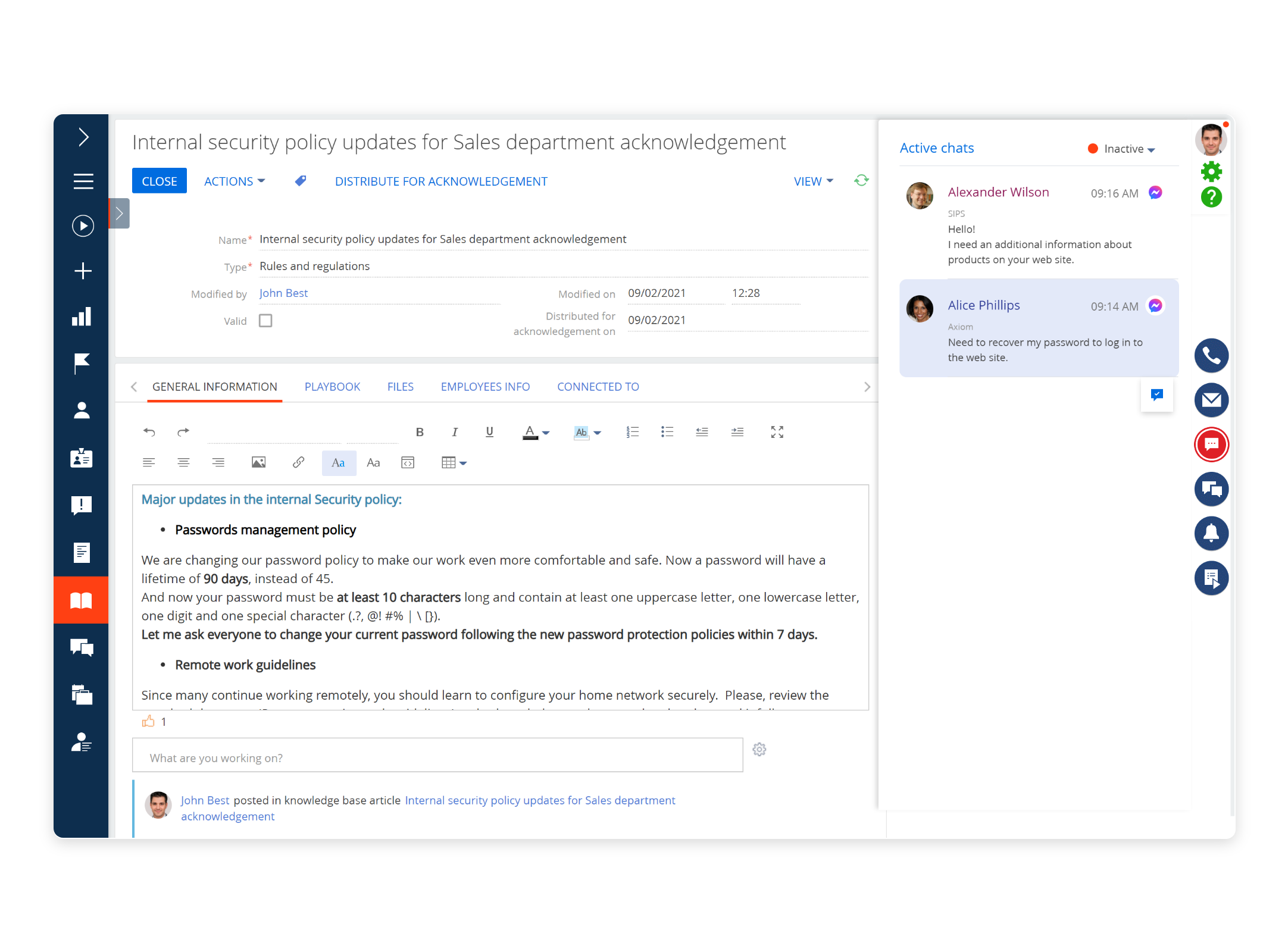Expand editor with the fullscreen icon
Image resolution: width=1288 pixels, height=952 pixels.
pyautogui.click(x=777, y=432)
